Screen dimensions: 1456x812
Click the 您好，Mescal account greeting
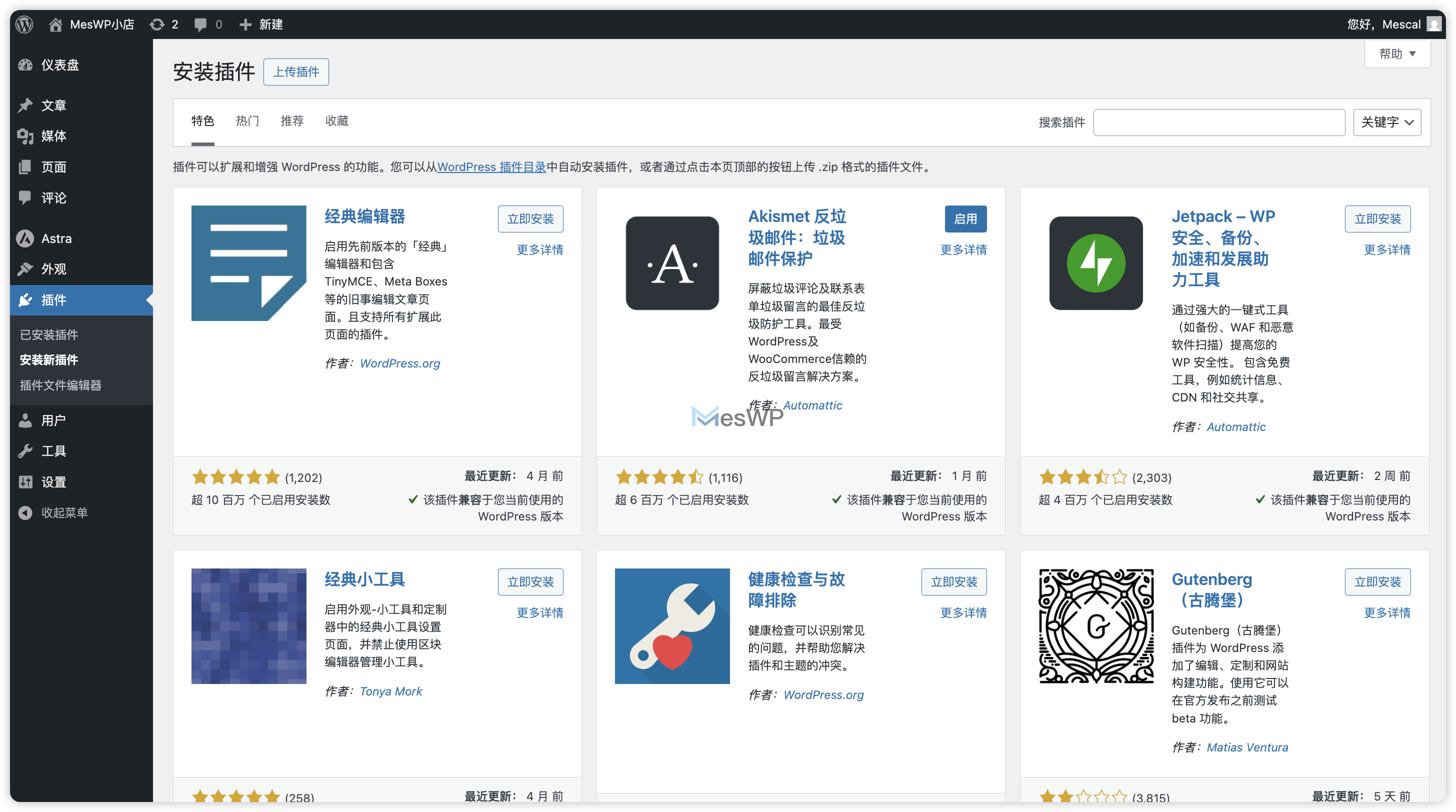1383,24
